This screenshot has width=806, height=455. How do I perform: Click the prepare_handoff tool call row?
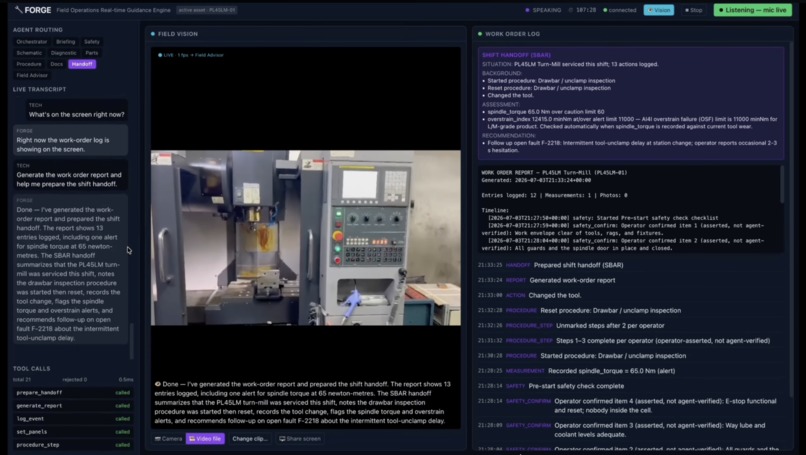pos(73,393)
